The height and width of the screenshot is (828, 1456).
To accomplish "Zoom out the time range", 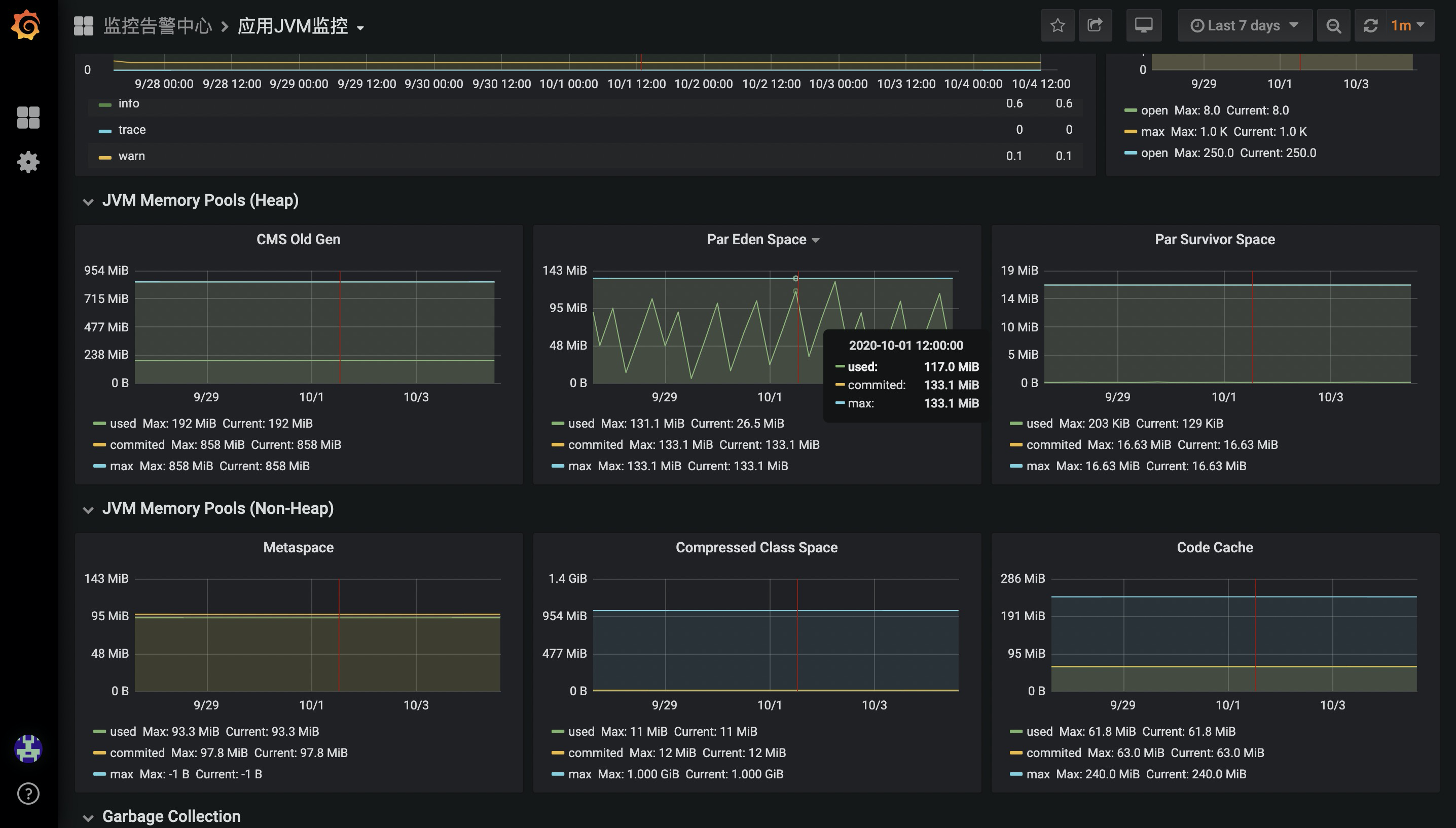I will pyautogui.click(x=1333, y=26).
